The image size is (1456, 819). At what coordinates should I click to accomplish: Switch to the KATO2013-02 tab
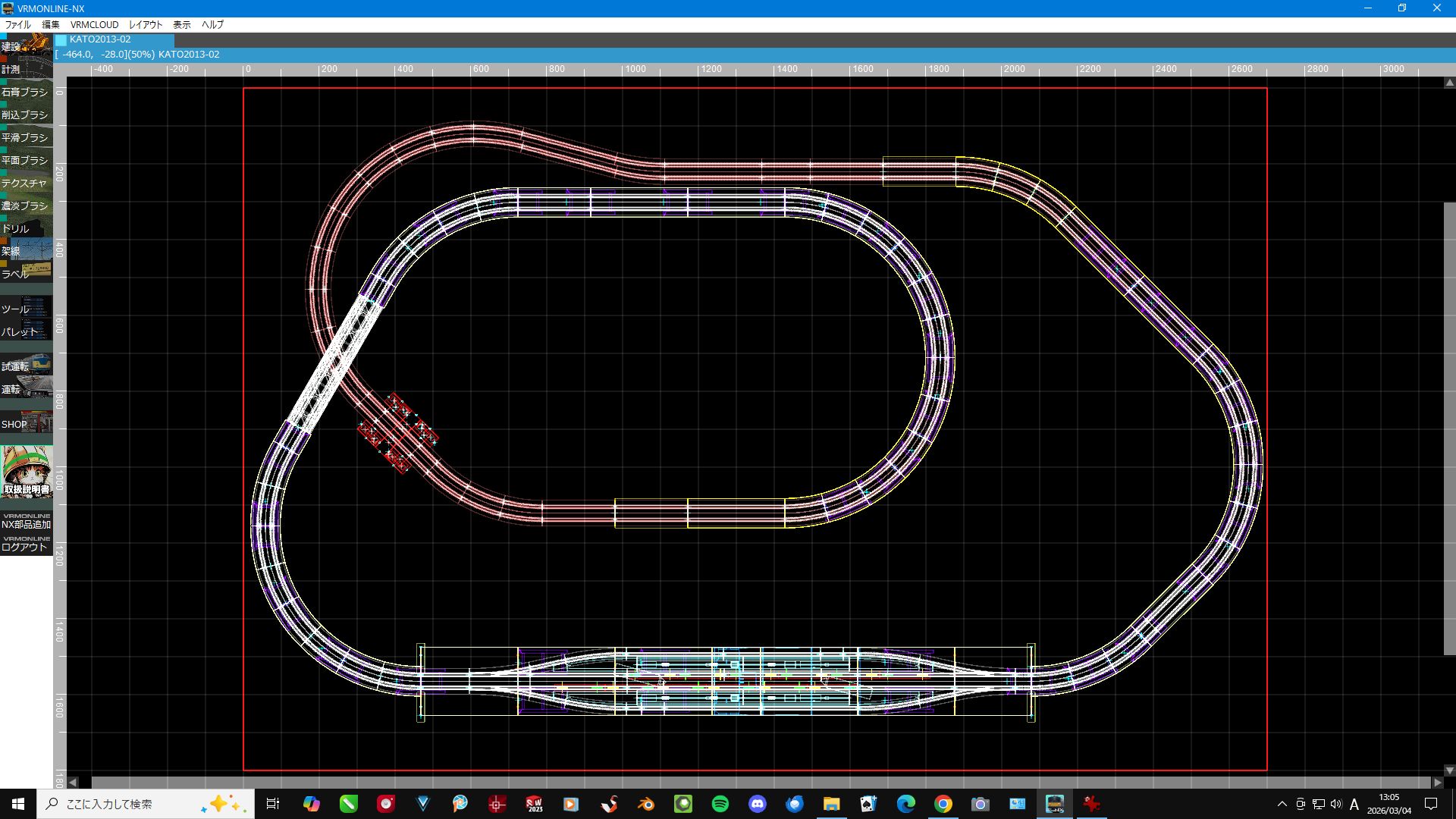114,39
